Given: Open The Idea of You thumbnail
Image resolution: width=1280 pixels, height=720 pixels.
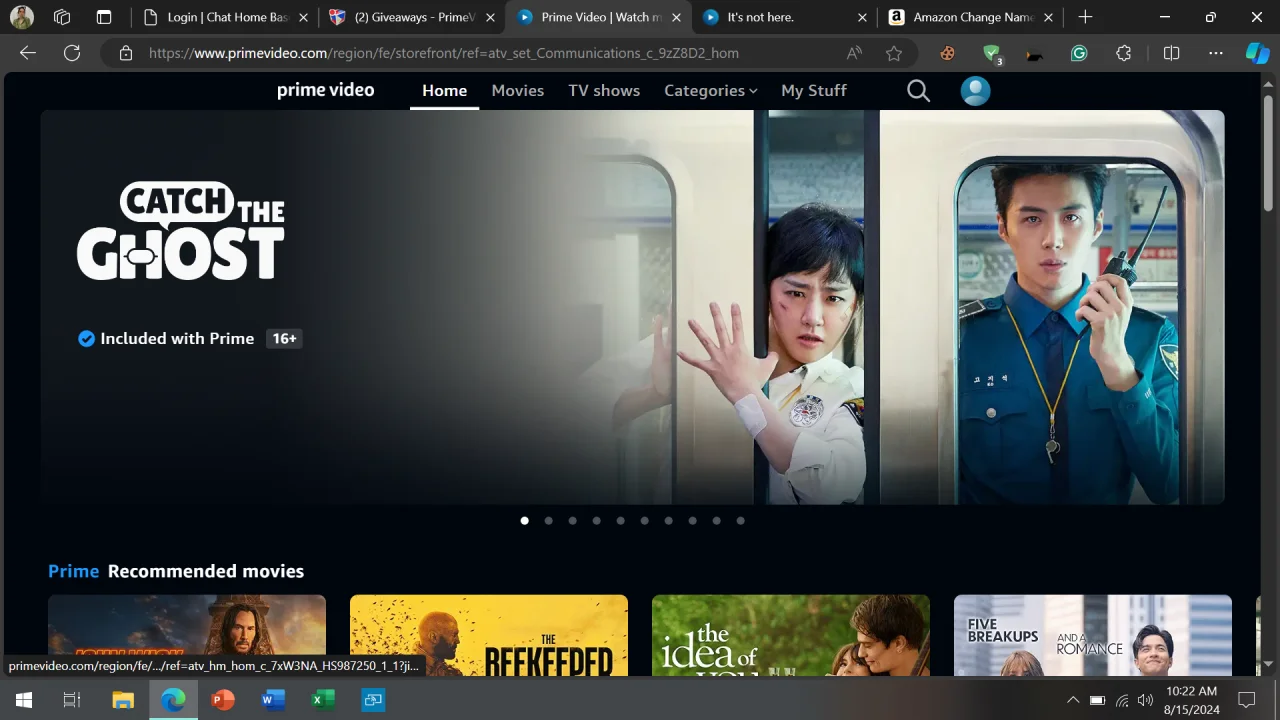Looking at the screenshot, I should (791, 635).
